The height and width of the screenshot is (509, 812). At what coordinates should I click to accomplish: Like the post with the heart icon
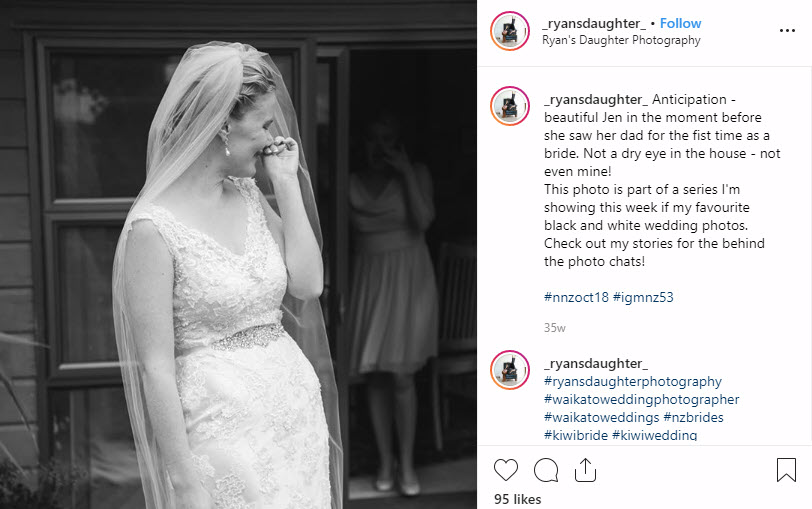tap(505, 470)
